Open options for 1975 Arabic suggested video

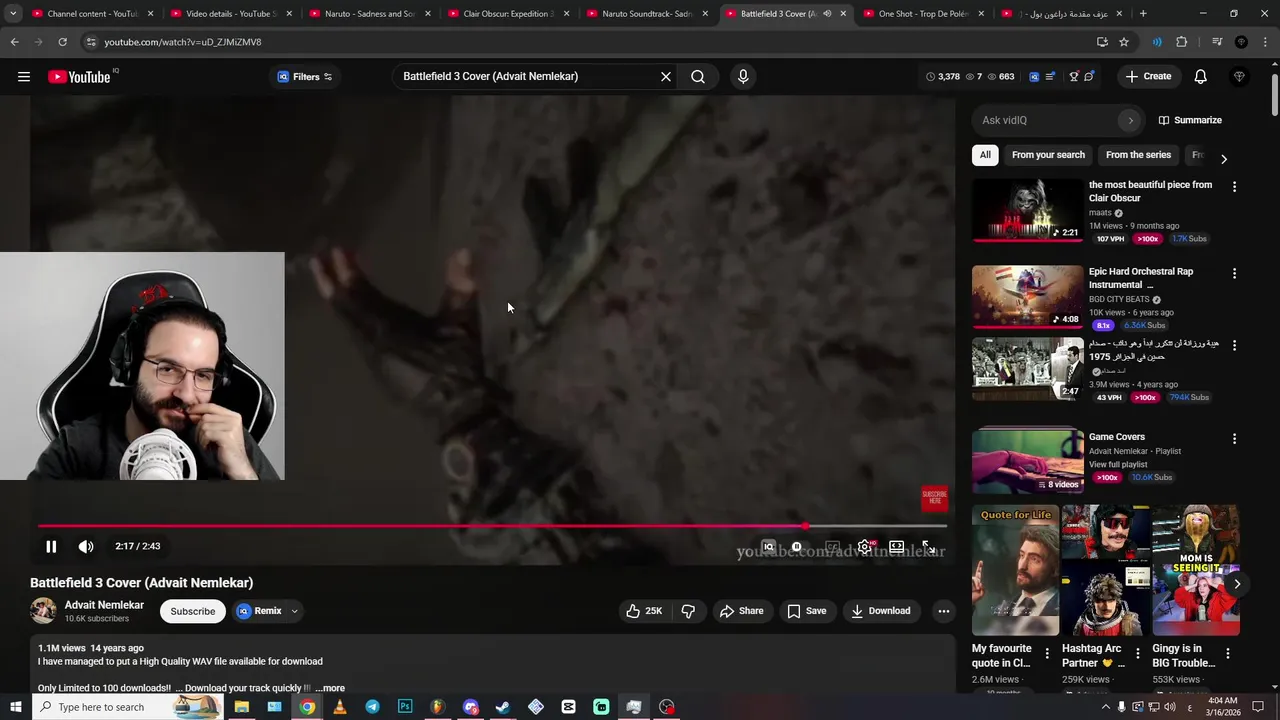(x=1234, y=345)
